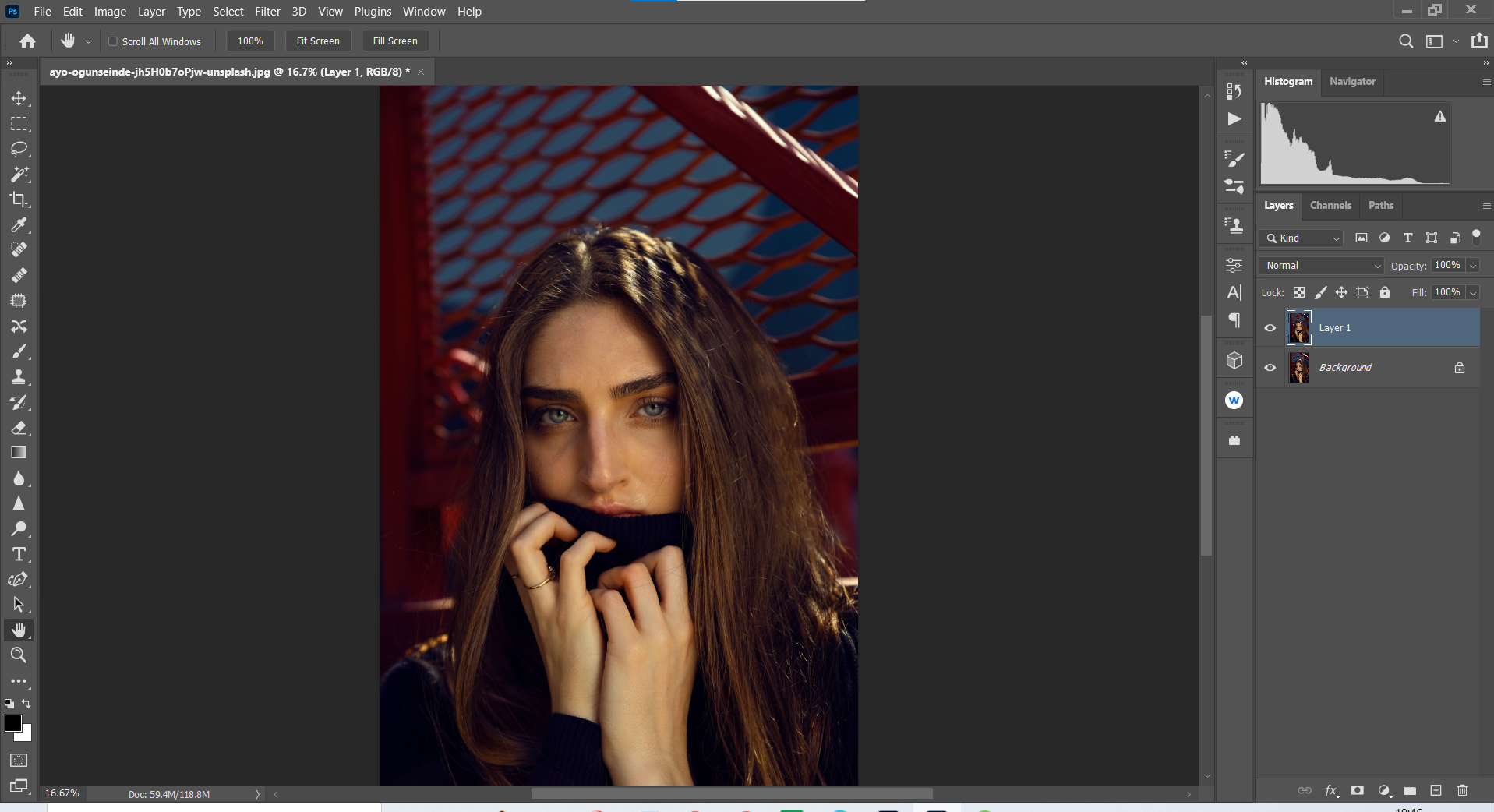The height and width of the screenshot is (812, 1494).
Task: Click the Fit Screen button
Action: [318, 41]
